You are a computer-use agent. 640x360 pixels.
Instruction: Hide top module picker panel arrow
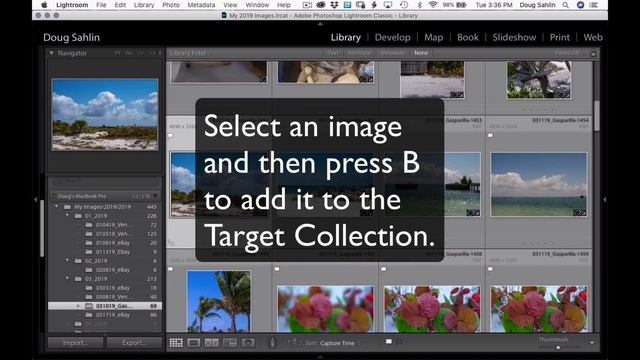click(320, 24)
